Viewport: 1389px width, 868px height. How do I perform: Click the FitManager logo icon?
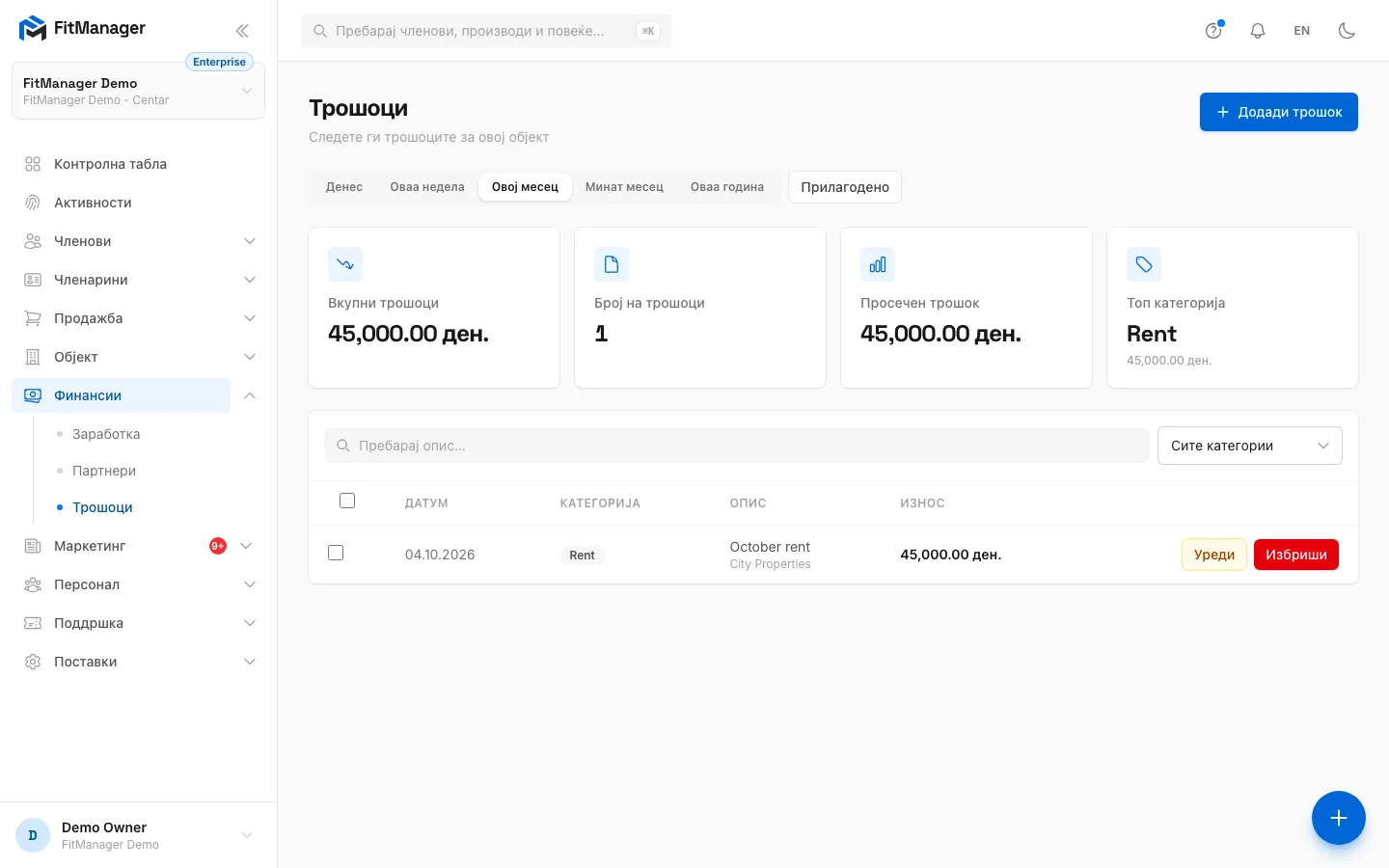33,29
